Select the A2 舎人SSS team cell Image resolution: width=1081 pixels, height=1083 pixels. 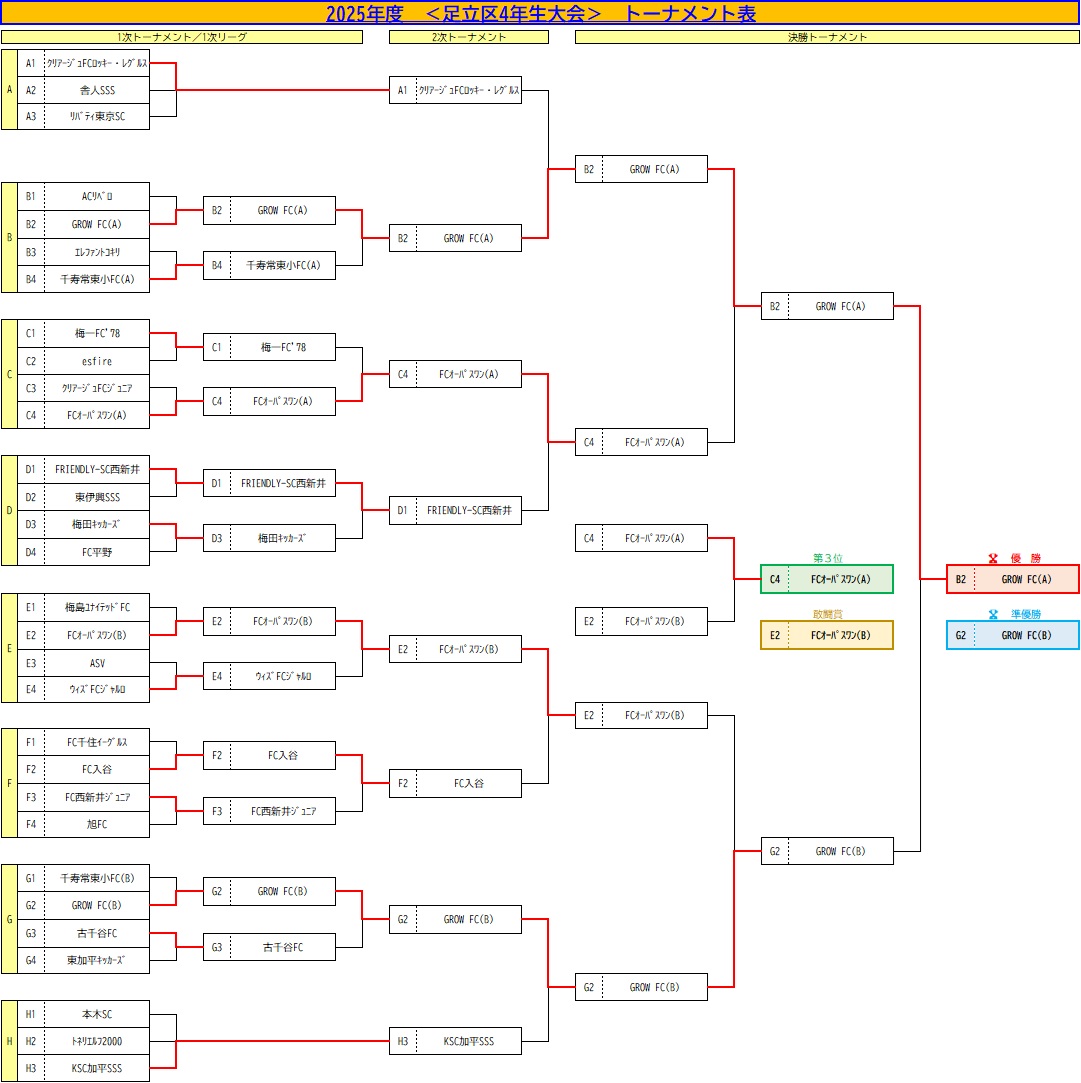pyautogui.click(x=97, y=90)
